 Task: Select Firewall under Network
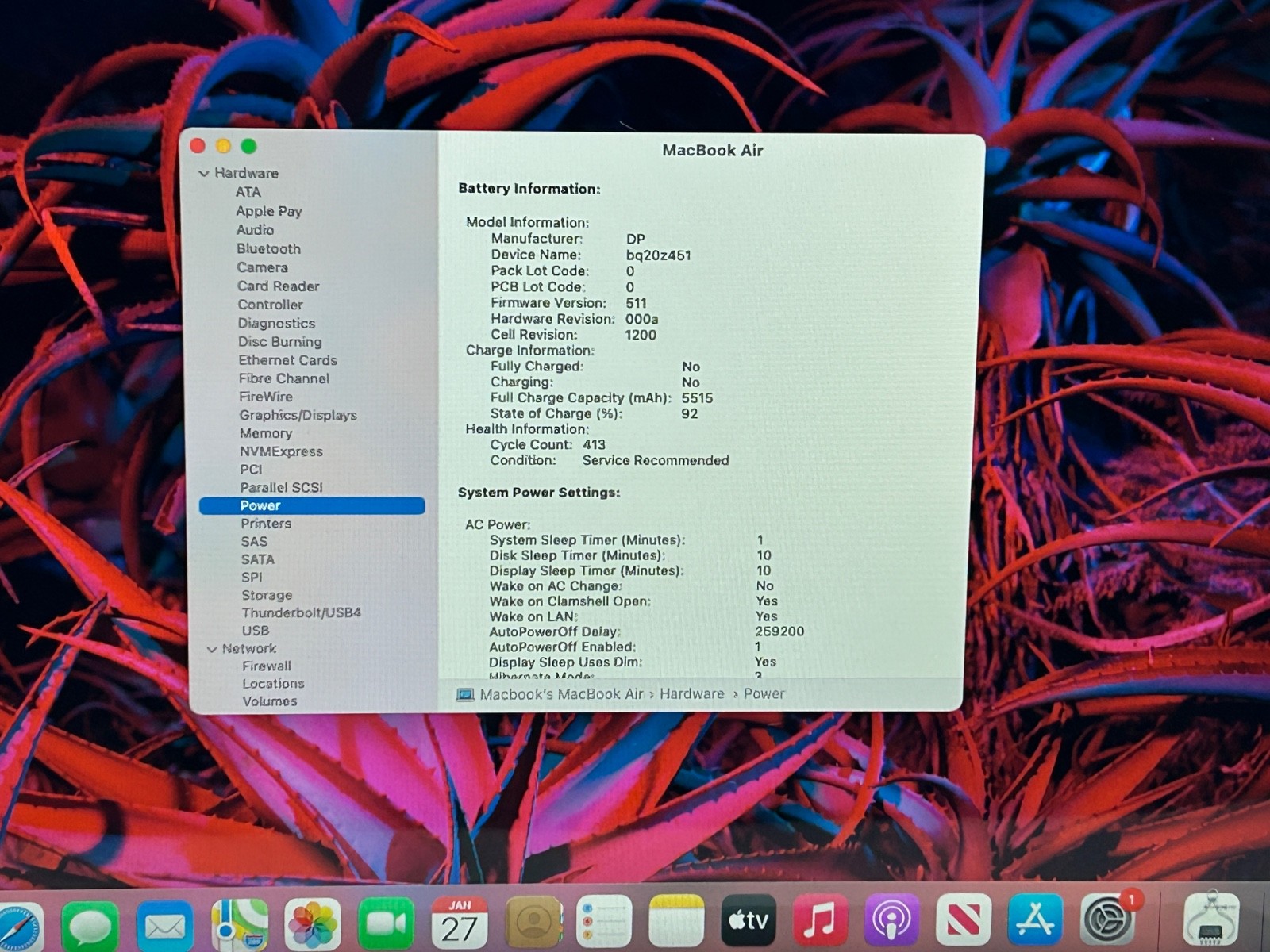pos(267,666)
